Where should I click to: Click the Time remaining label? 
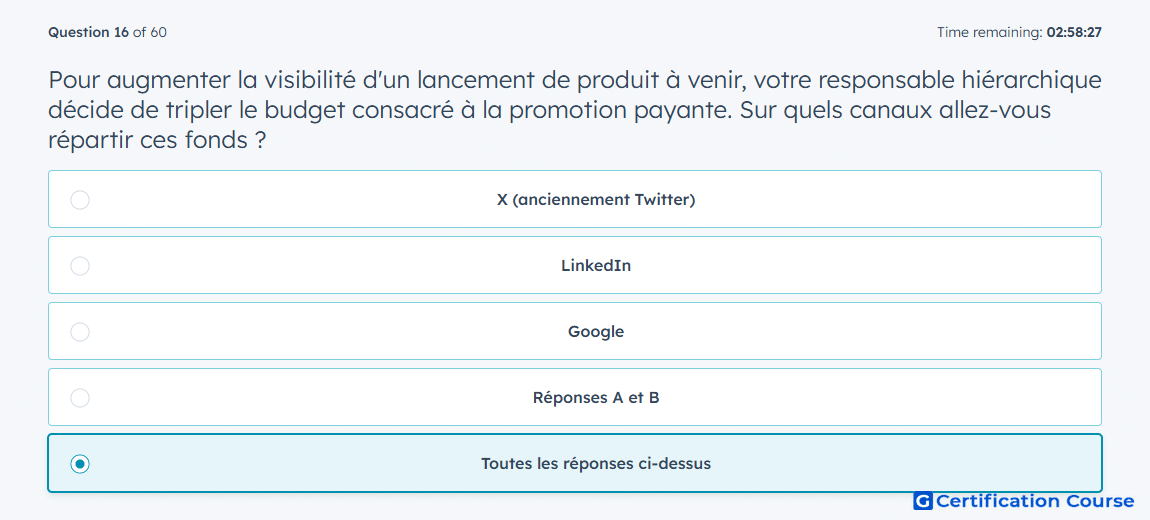990,32
